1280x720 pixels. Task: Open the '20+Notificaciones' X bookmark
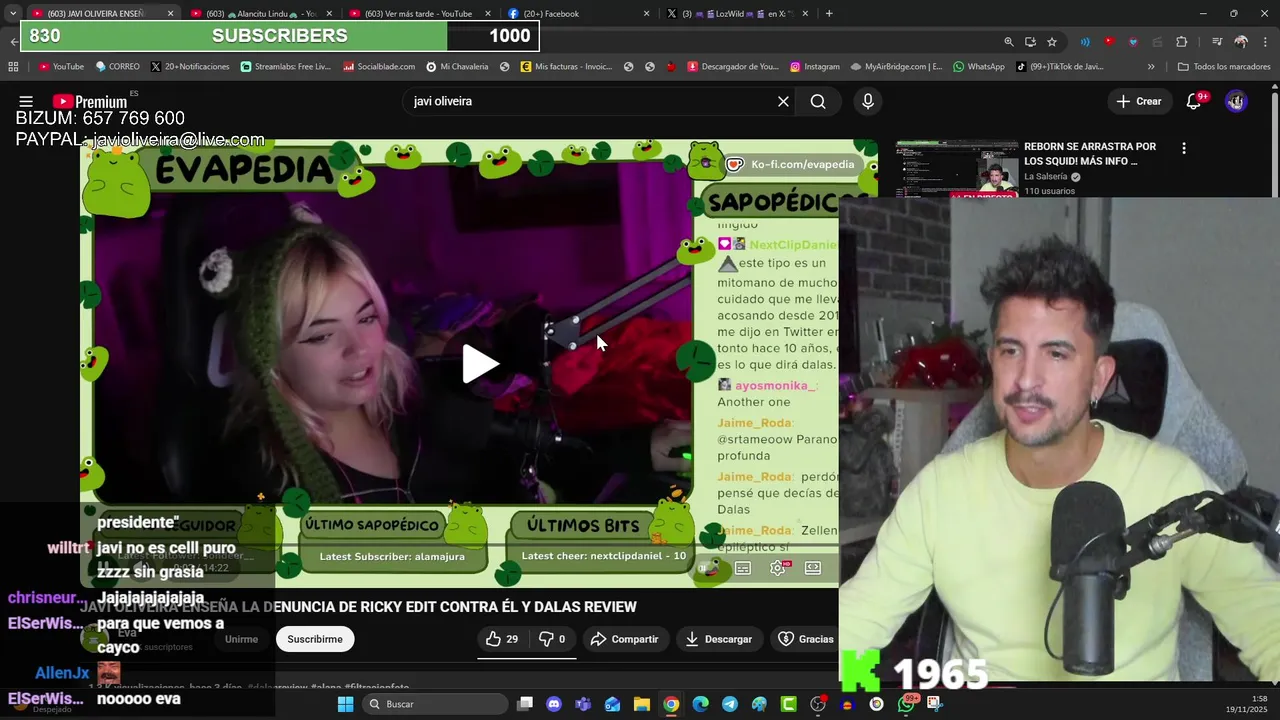(x=190, y=67)
